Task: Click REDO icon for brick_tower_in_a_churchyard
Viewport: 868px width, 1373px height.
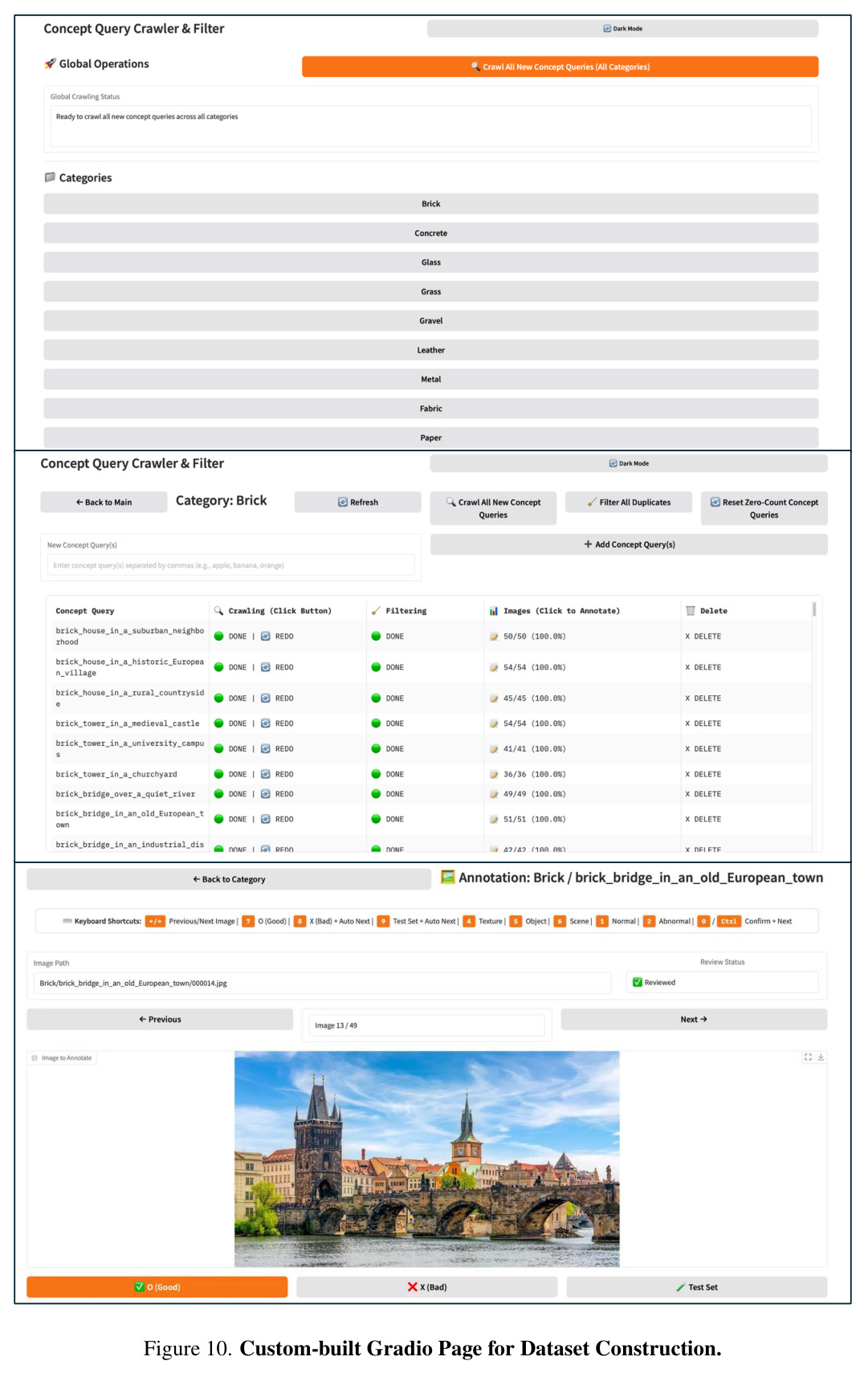Action: 266,774
